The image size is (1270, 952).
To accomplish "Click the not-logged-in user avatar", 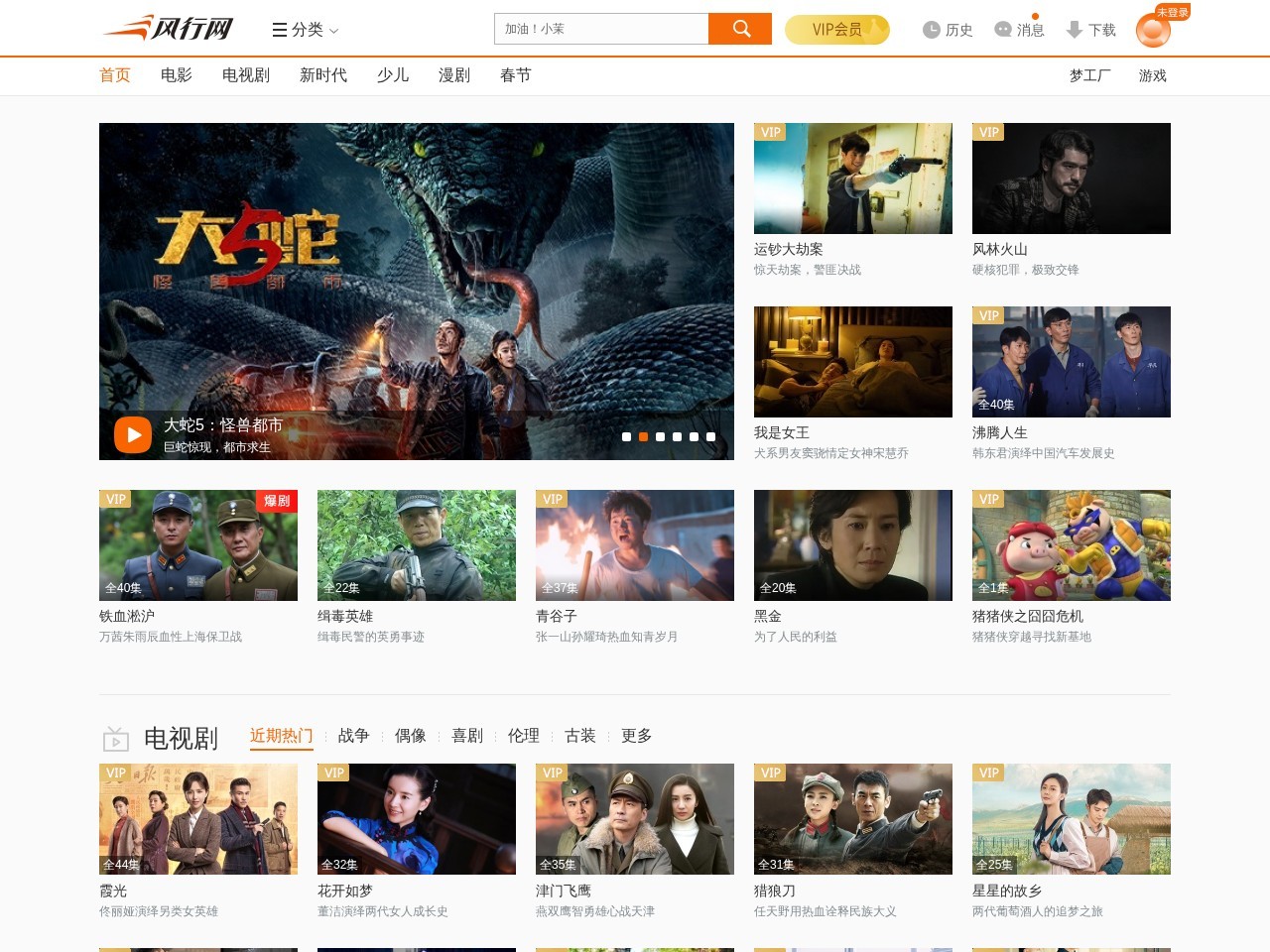I will coord(1153,31).
